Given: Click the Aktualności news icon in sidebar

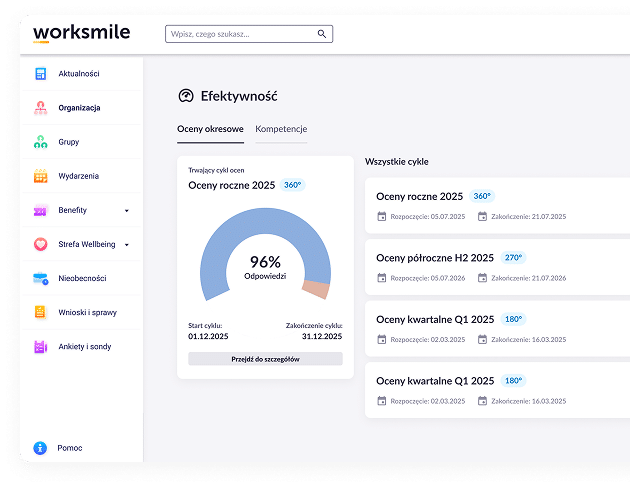Looking at the screenshot, I should [x=40, y=74].
